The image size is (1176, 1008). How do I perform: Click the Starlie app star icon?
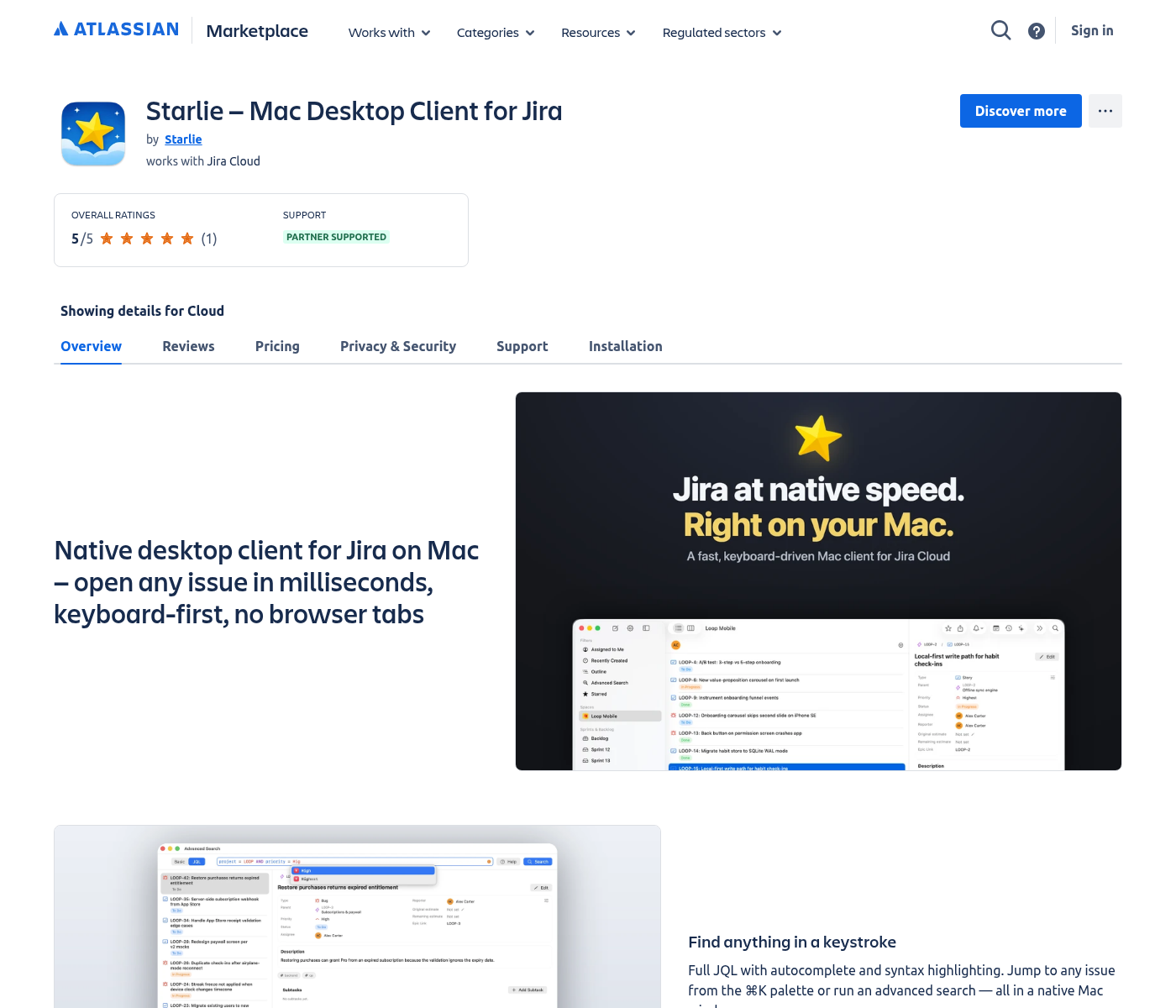click(x=93, y=134)
